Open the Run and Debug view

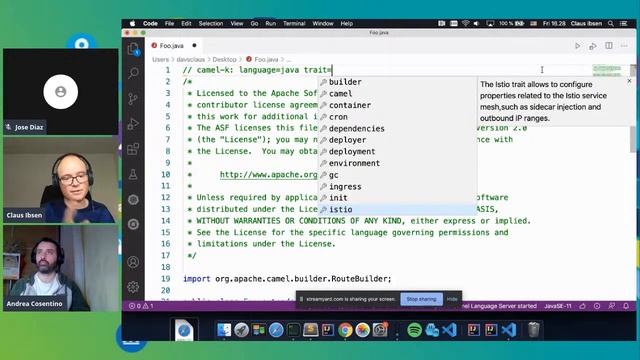[133, 124]
